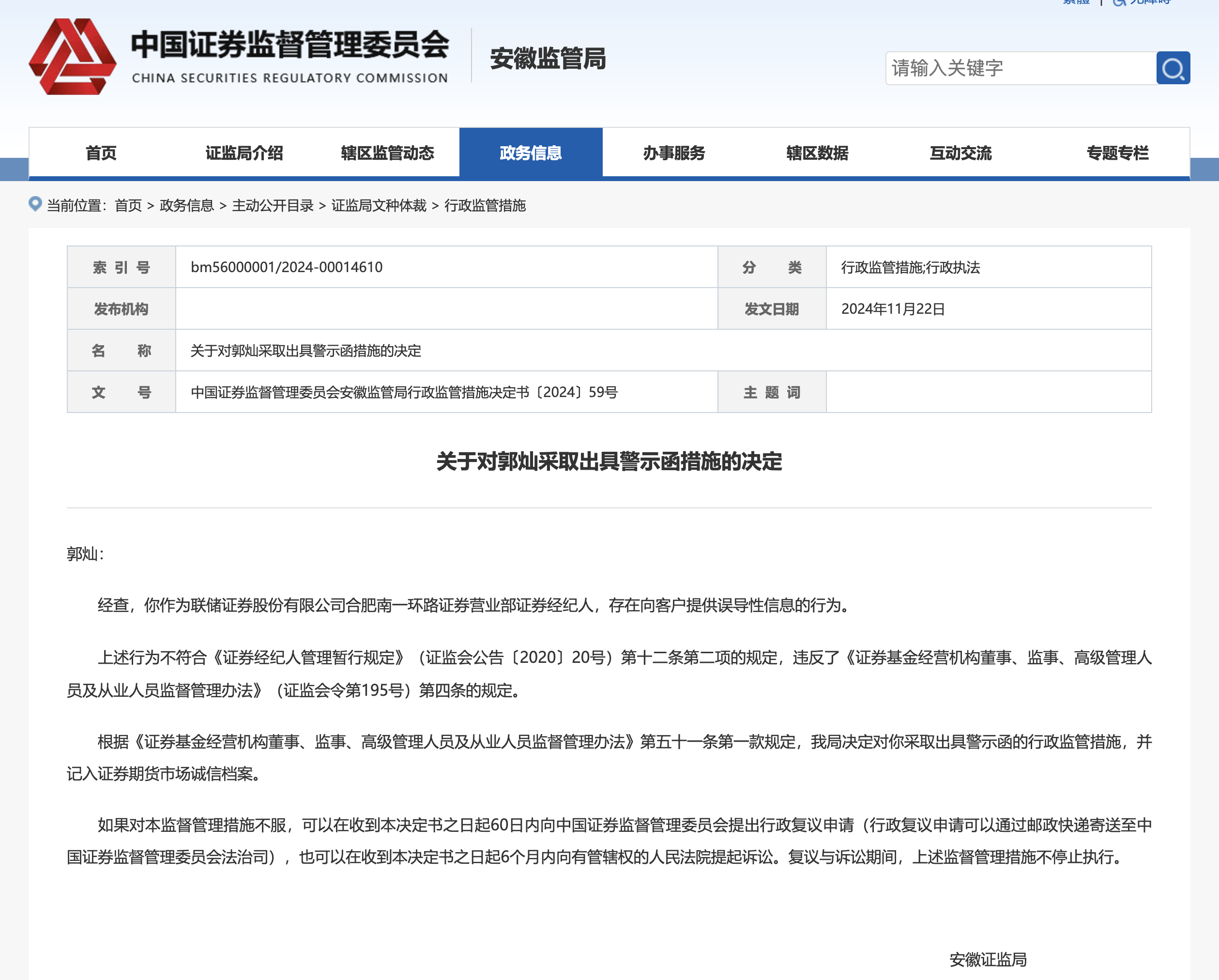Viewport: 1219px width, 980px height.
Task: Open the 办事服务 menu item
Action: click(x=674, y=153)
